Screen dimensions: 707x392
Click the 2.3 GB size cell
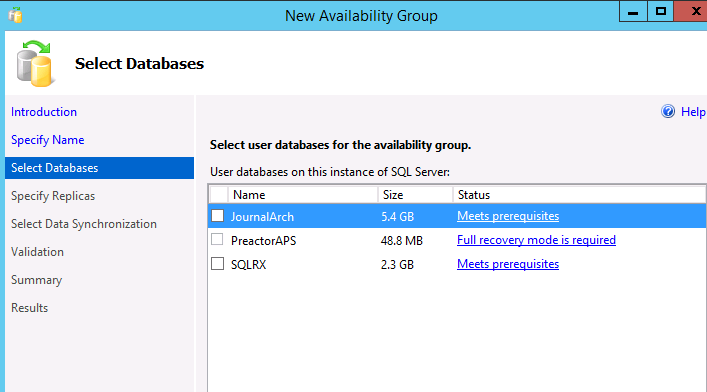[397, 264]
